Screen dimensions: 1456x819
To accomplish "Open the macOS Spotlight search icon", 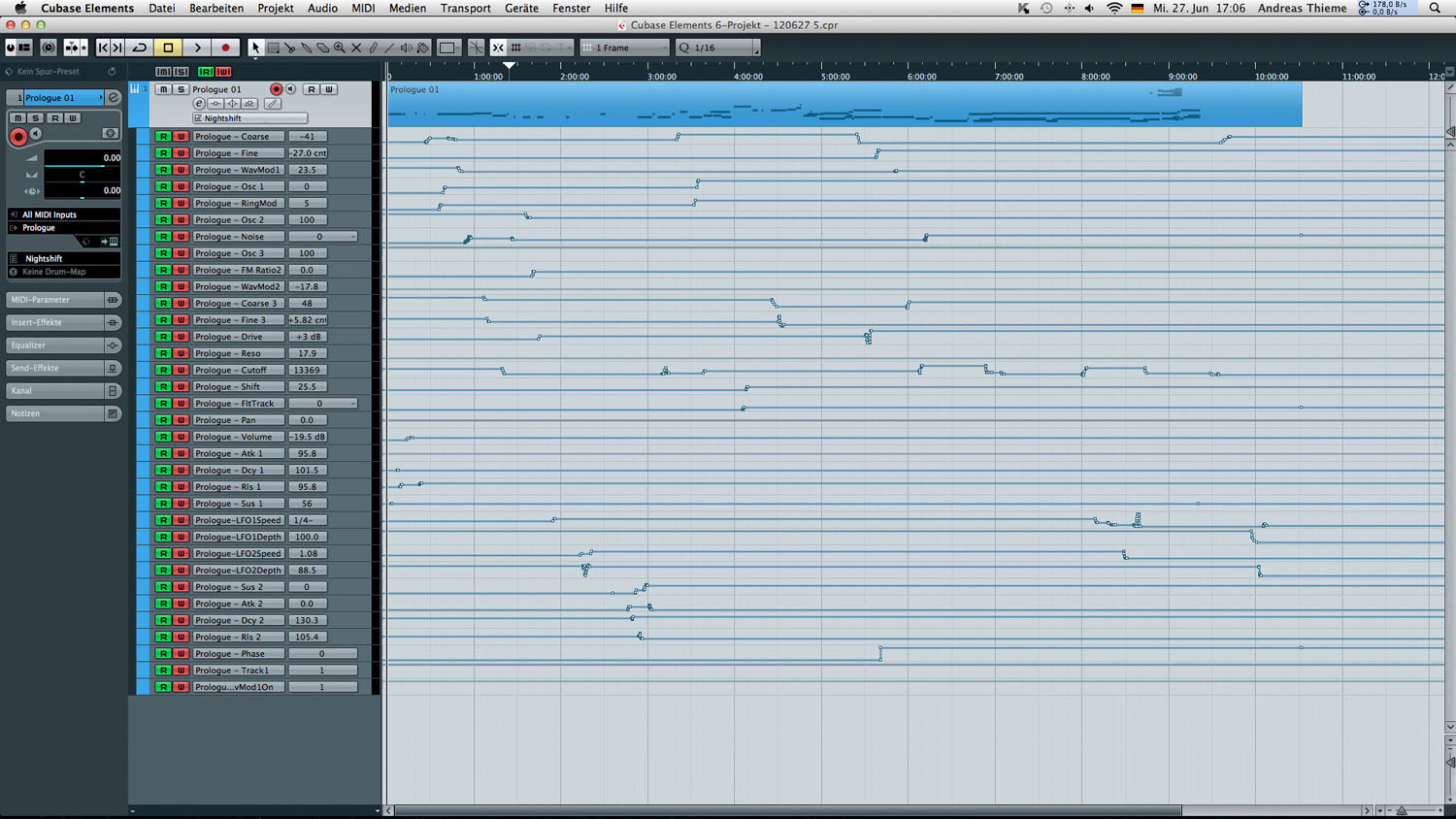I will (x=1435, y=8).
